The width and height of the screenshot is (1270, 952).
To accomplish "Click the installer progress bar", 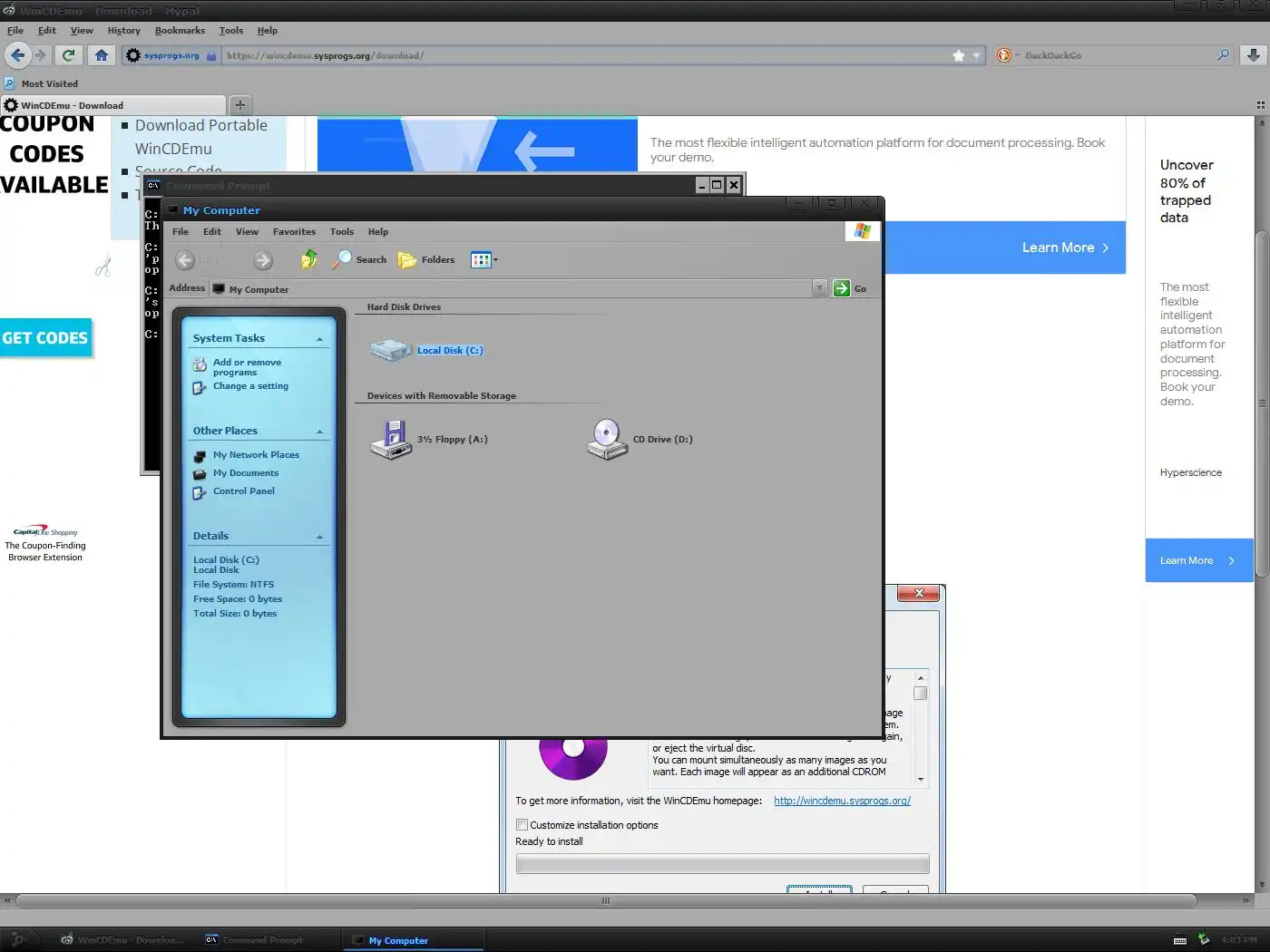I will pos(722,863).
